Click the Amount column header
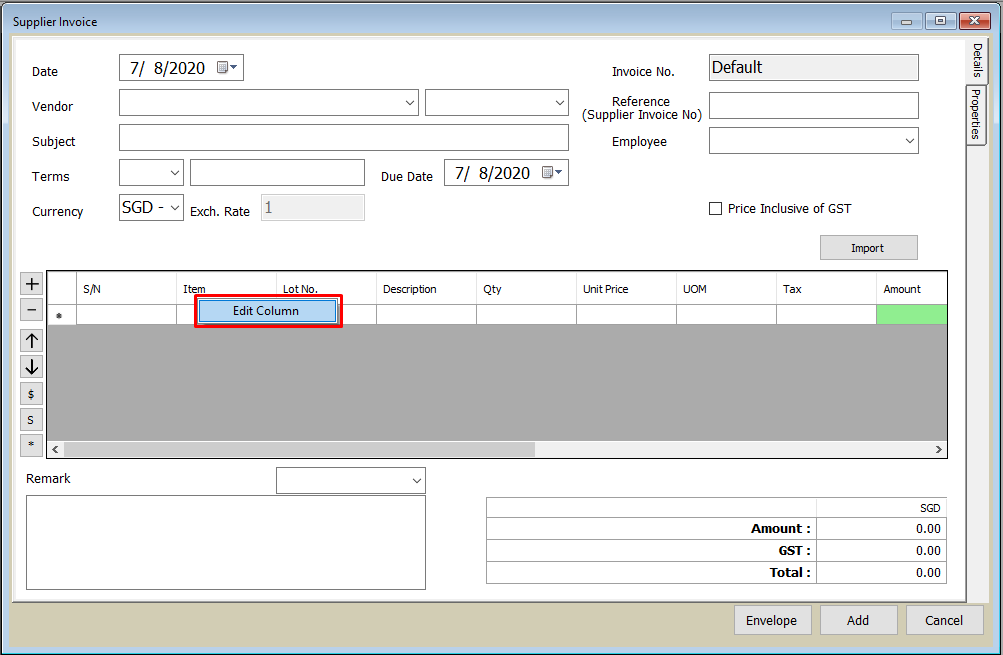The height and width of the screenshot is (655, 1003). coord(912,288)
